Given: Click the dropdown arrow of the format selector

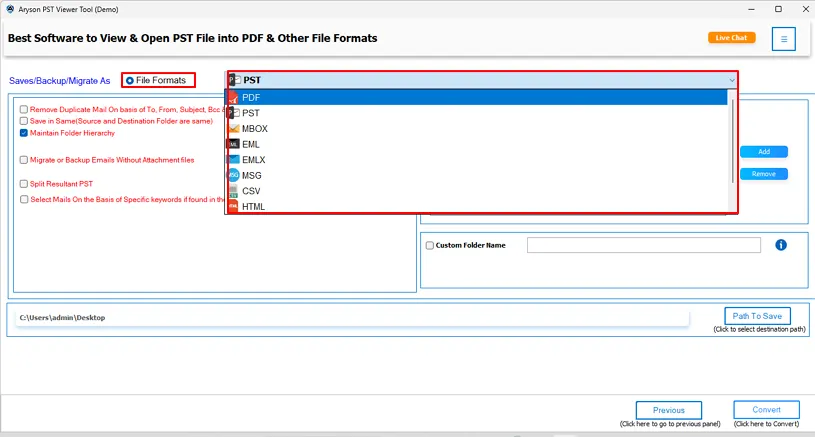Looking at the screenshot, I should tap(731, 80).
